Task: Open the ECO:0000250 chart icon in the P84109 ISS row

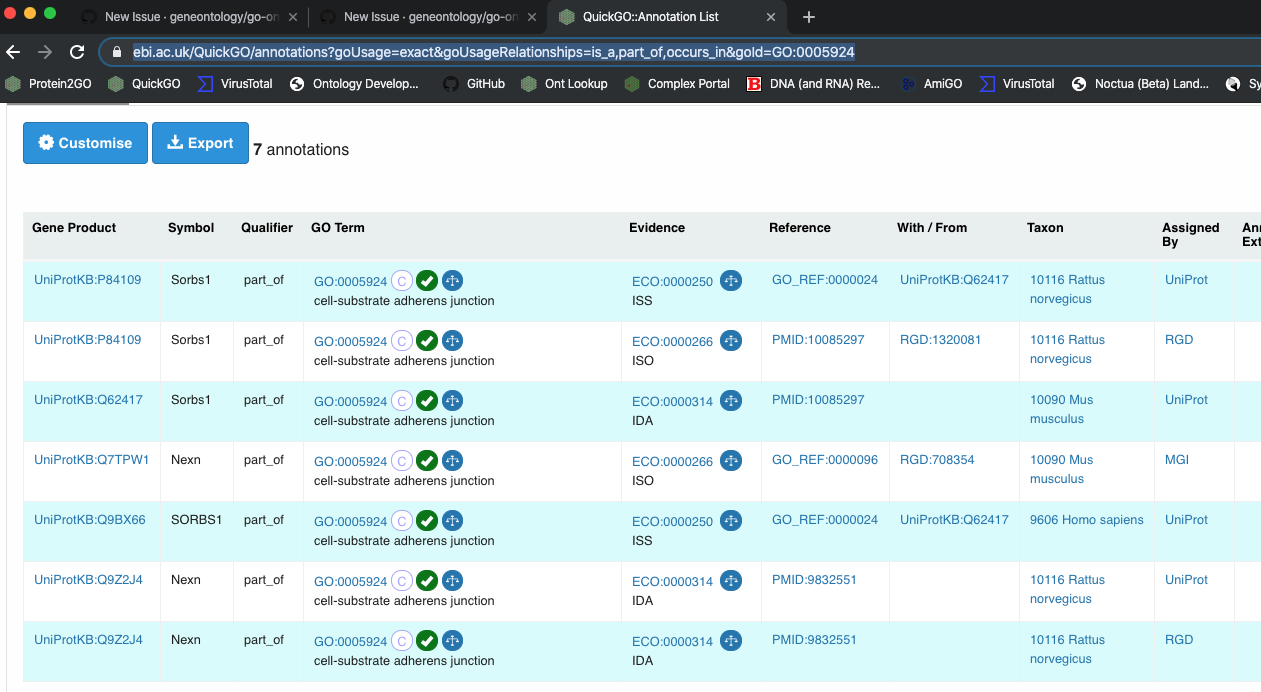Action: (731, 281)
